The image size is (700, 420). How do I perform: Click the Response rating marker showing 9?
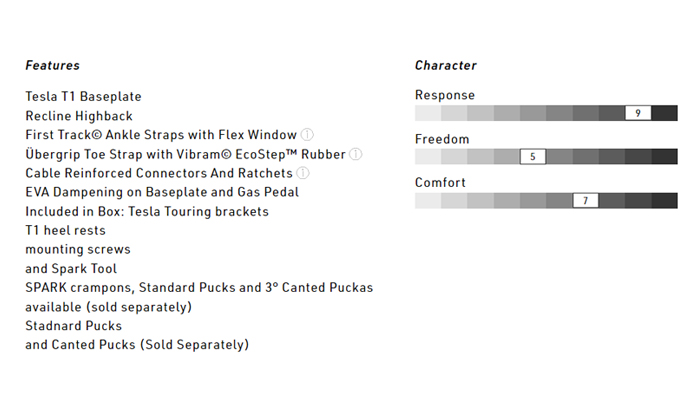click(x=638, y=113)
